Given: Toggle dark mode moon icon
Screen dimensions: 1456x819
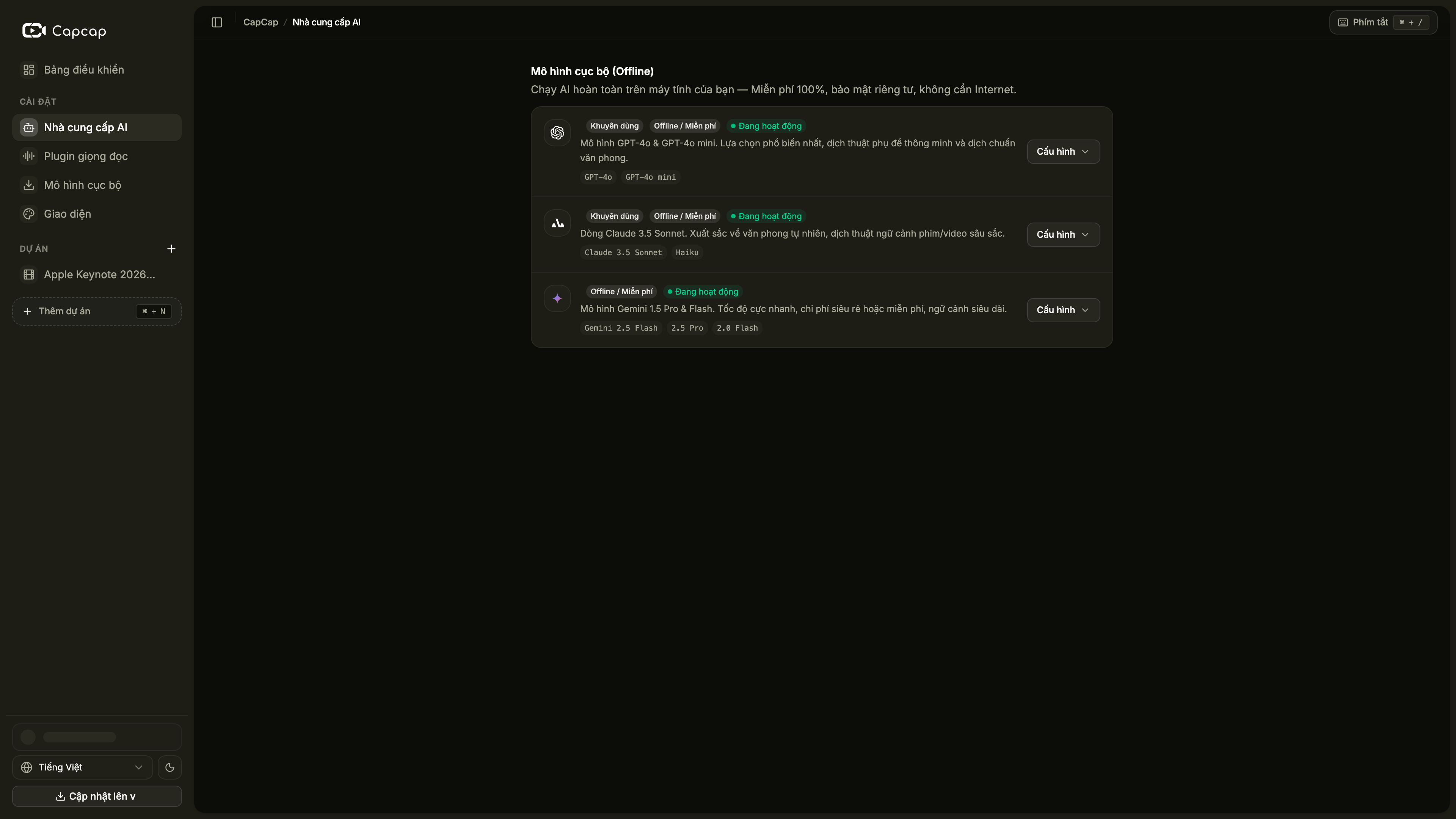Looking at the screenshot, I should 169,767.
